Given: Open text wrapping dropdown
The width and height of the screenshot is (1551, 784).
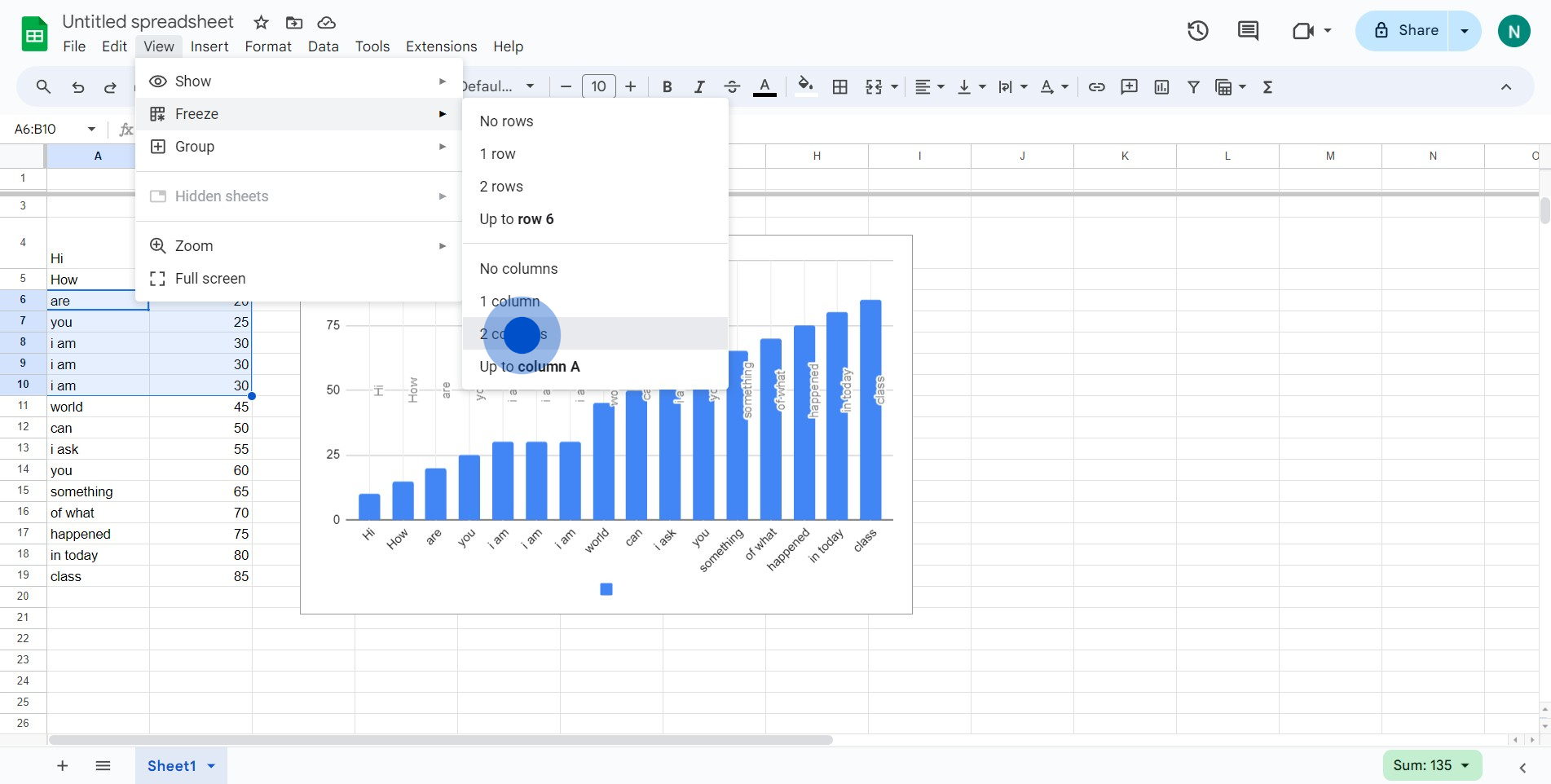Looking at the screenshot, I should coord(1013,87).
